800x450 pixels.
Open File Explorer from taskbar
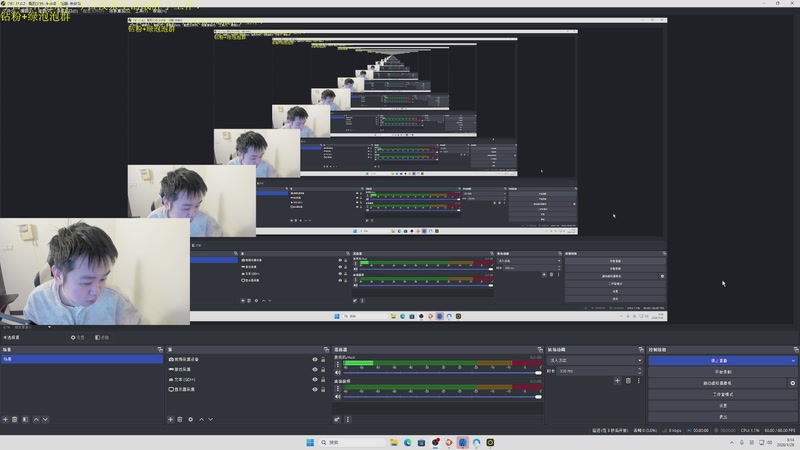[x=394, y=442]
